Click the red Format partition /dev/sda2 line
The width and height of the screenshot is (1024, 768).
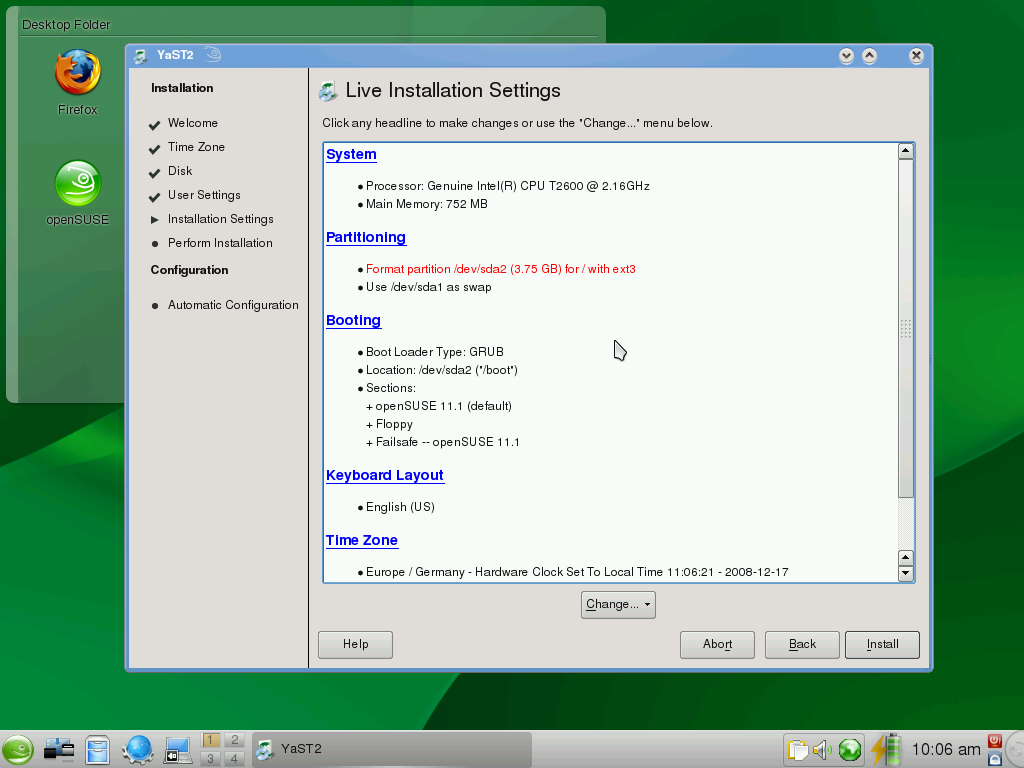[500, 269]
